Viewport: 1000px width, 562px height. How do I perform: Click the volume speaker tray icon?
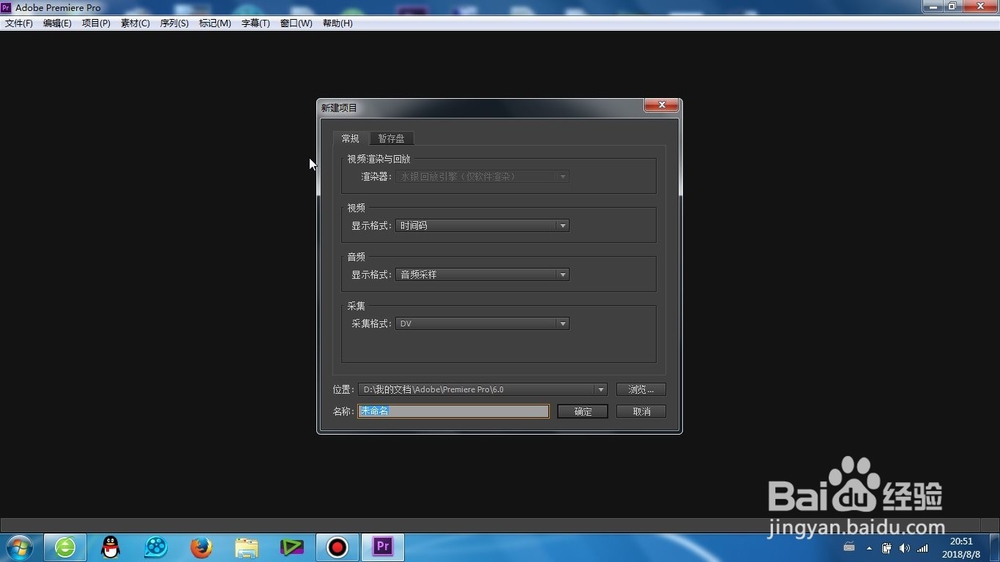904,548
